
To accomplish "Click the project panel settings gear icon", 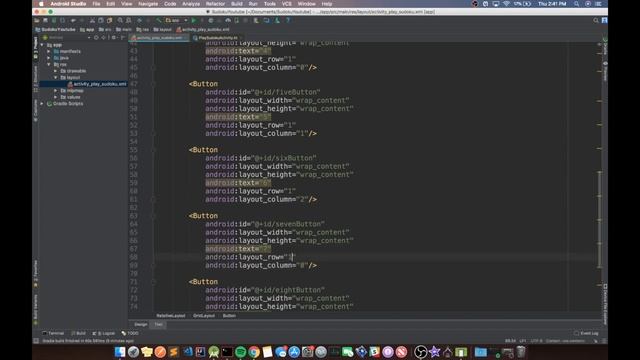I will 114,38.
